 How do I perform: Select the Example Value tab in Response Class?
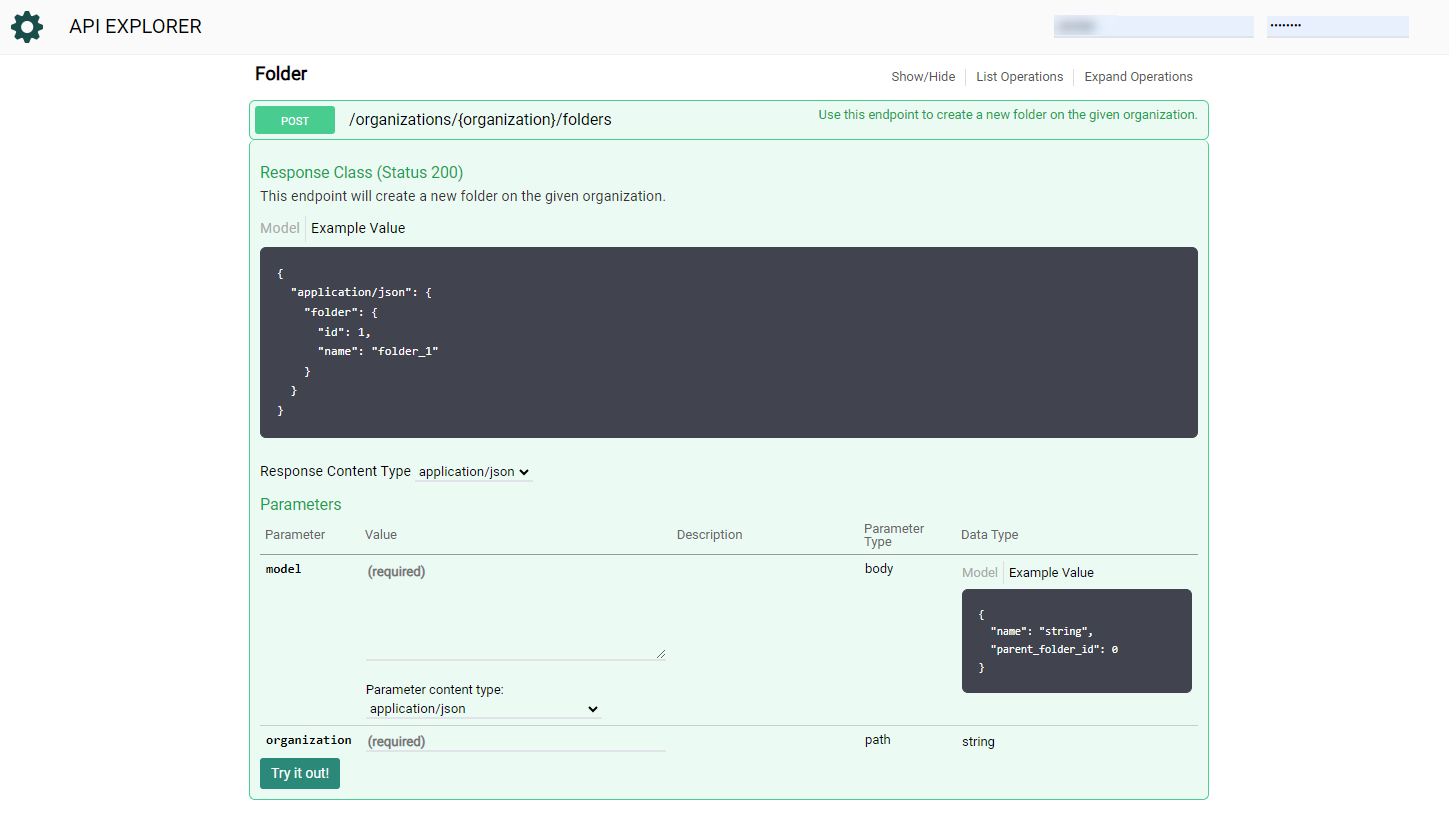(358, 228)
